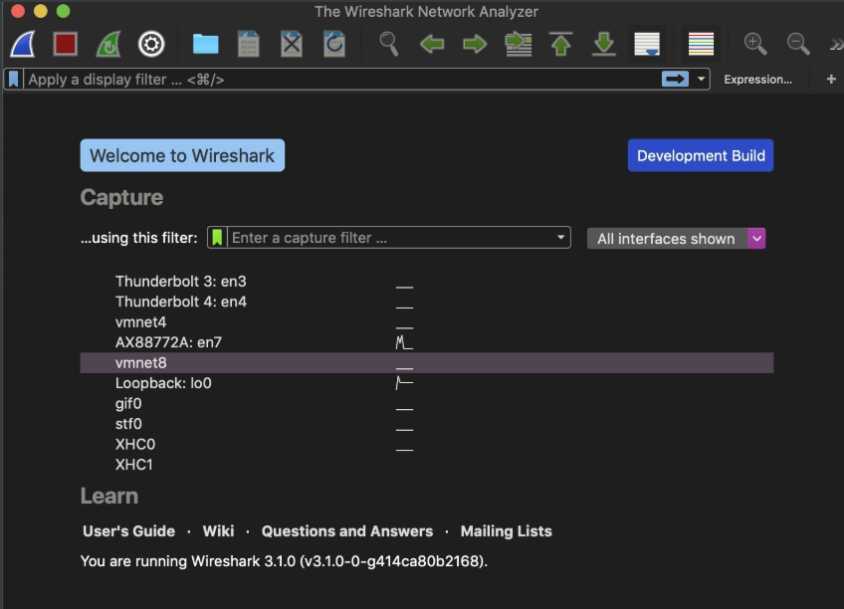
Task: Click the Welcome to Wireshark banner
Action: (182, 156)
